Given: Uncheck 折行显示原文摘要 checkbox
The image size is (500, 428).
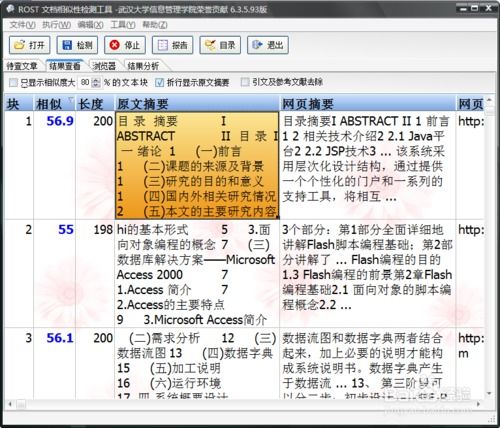Looking at the screenshot, I should tap(160, 82).
